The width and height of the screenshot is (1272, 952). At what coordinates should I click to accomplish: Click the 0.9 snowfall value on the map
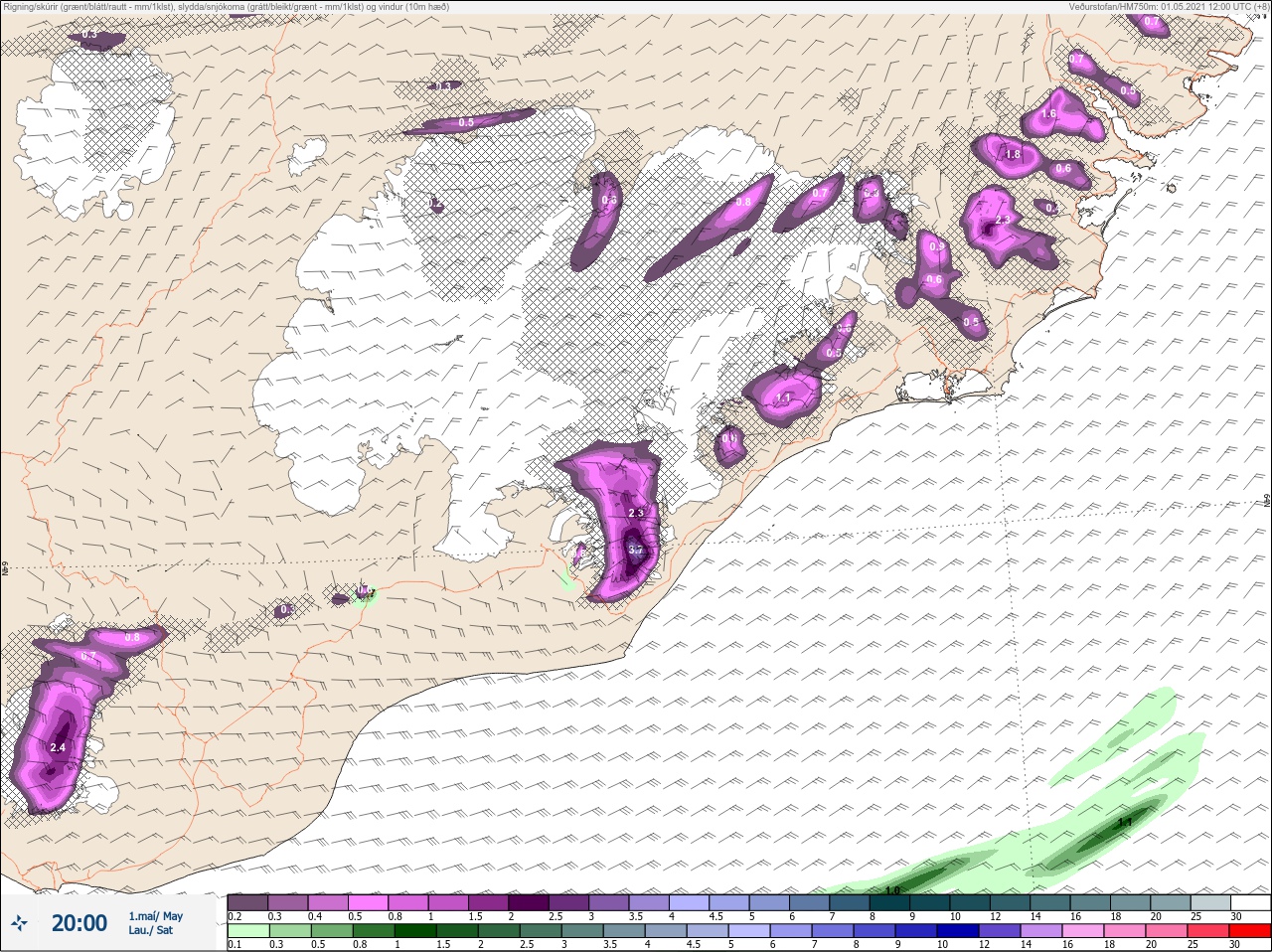click(936, 246)
